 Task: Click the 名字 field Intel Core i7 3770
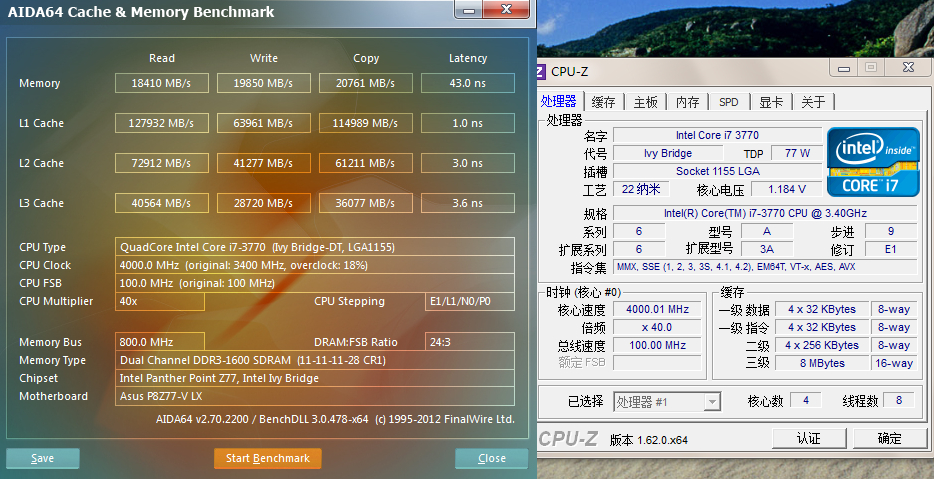[717, 135]
